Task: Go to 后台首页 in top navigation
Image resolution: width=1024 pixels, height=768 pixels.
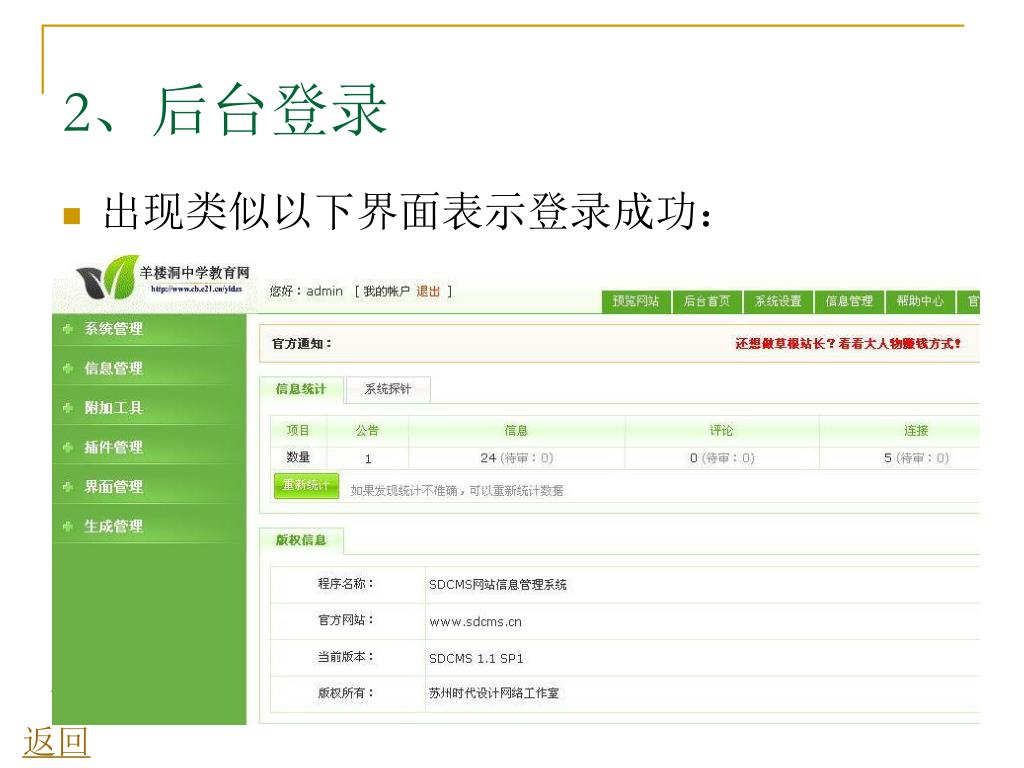Action: click(x=706, y=301)
